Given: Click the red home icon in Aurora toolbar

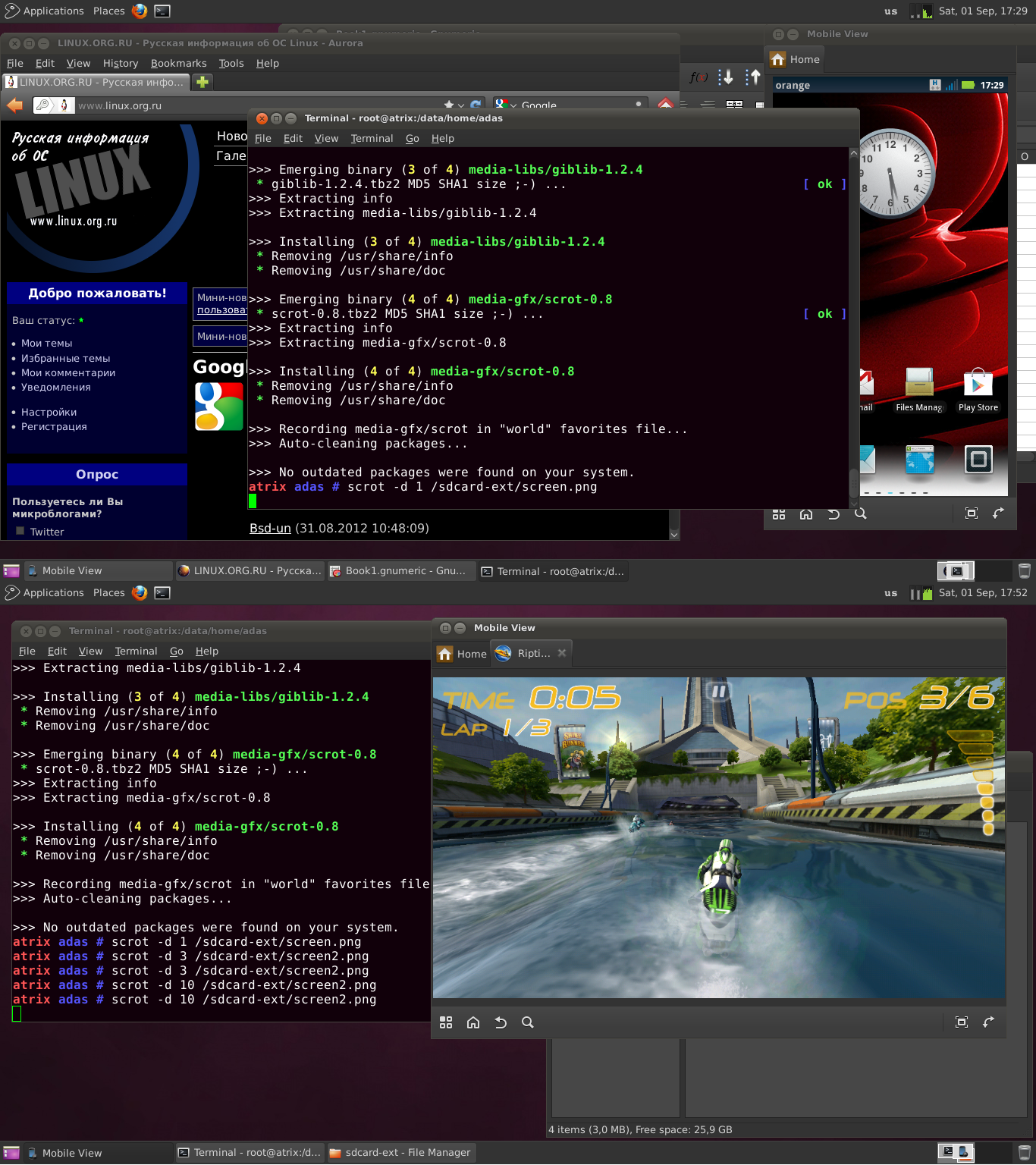Looking at the screenshot, I should pyautogui.click(x=666, y=104).
